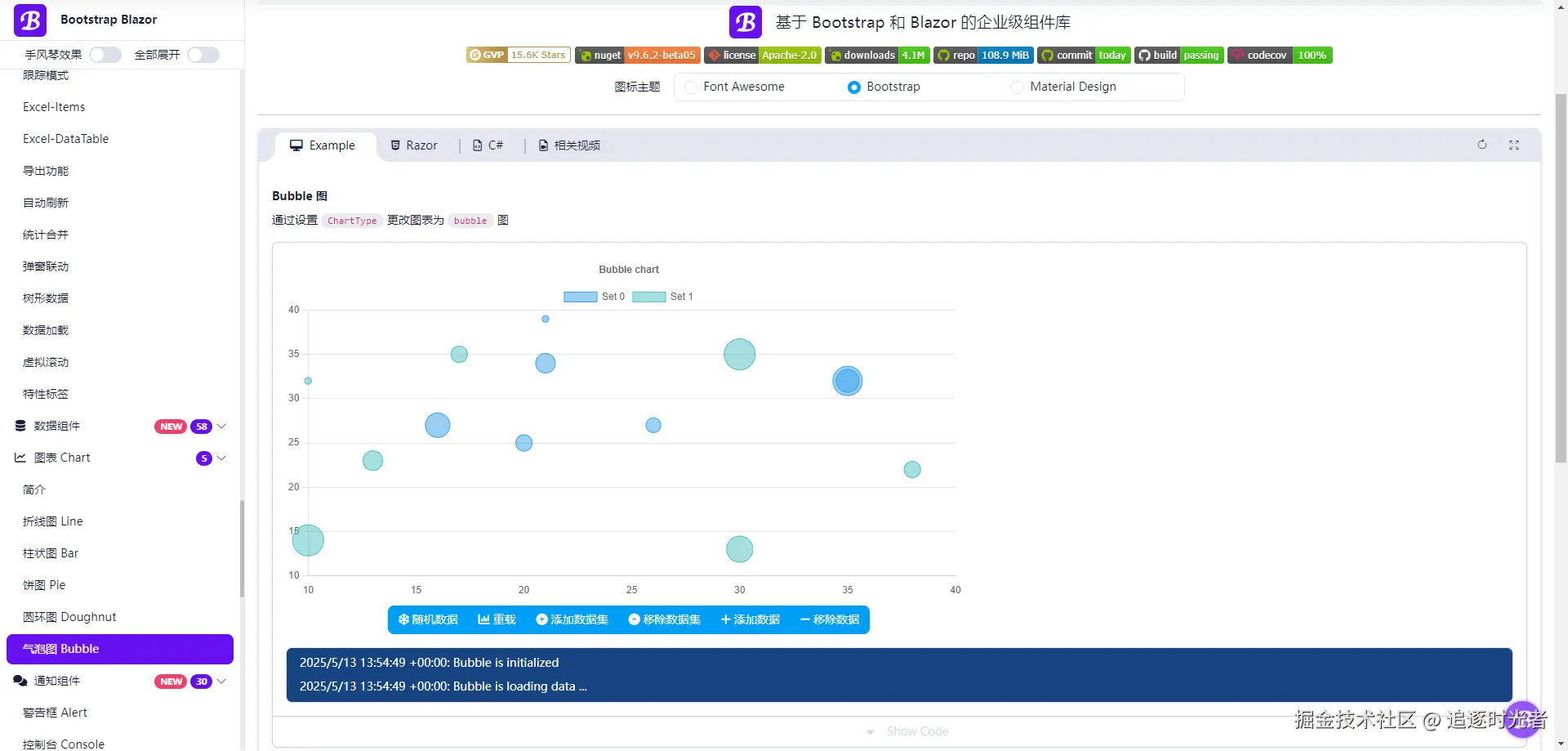Viewport: 1568px width, 751px height.
Task: Open 警告框 Alert in the sidebar
Action: [55, 713]
